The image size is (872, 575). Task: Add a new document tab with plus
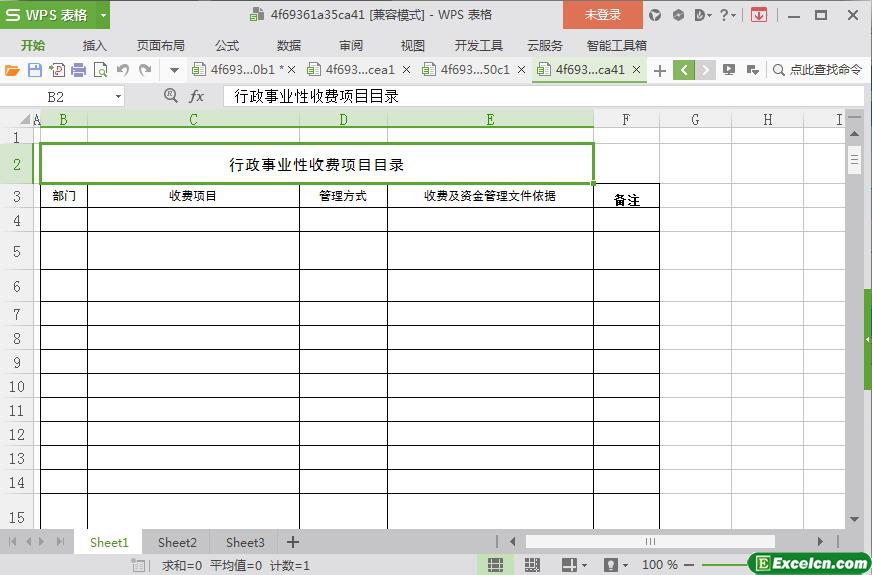tap(660, 71)
